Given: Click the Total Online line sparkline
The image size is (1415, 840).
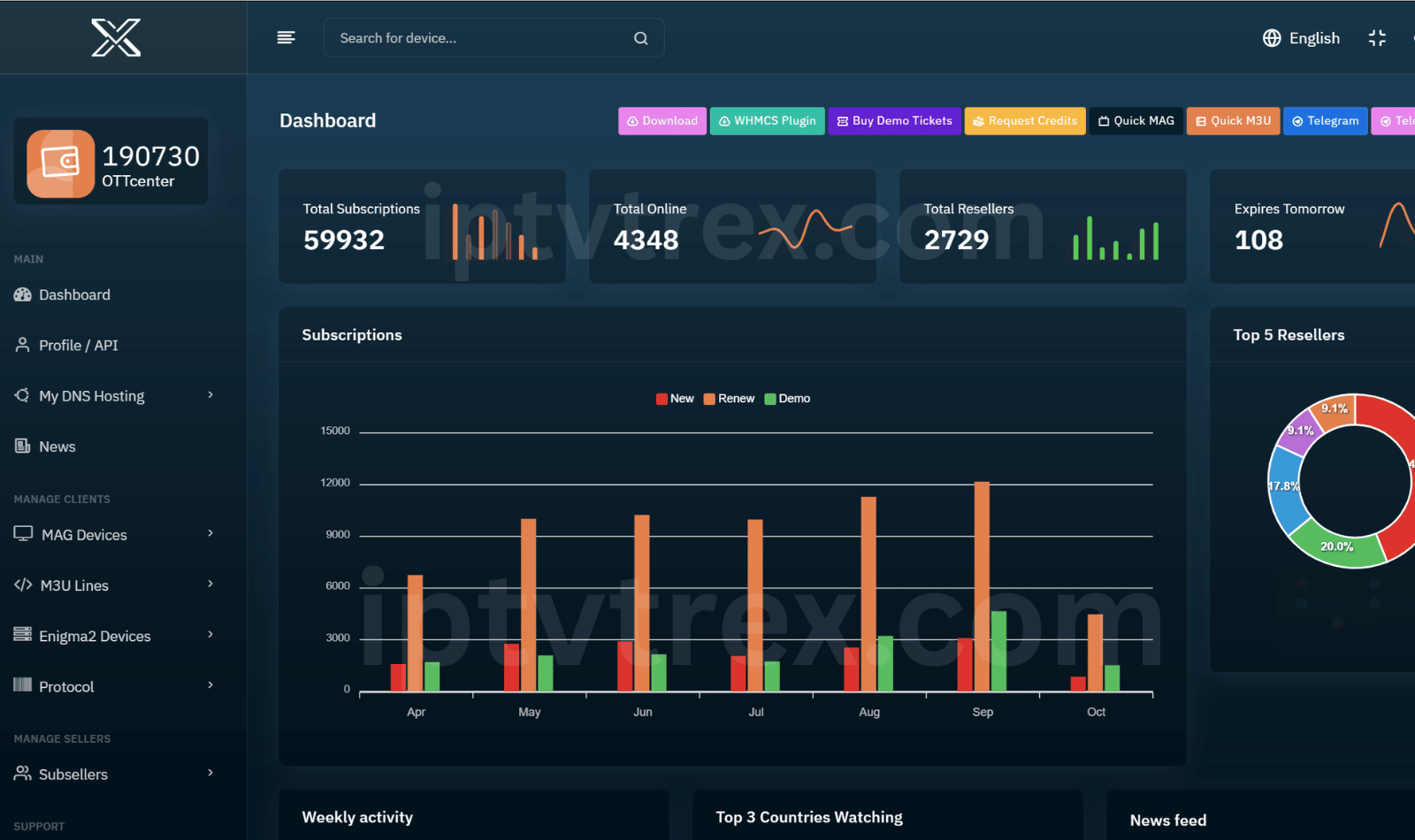Looking at the screenshot, I should (805, 230).
